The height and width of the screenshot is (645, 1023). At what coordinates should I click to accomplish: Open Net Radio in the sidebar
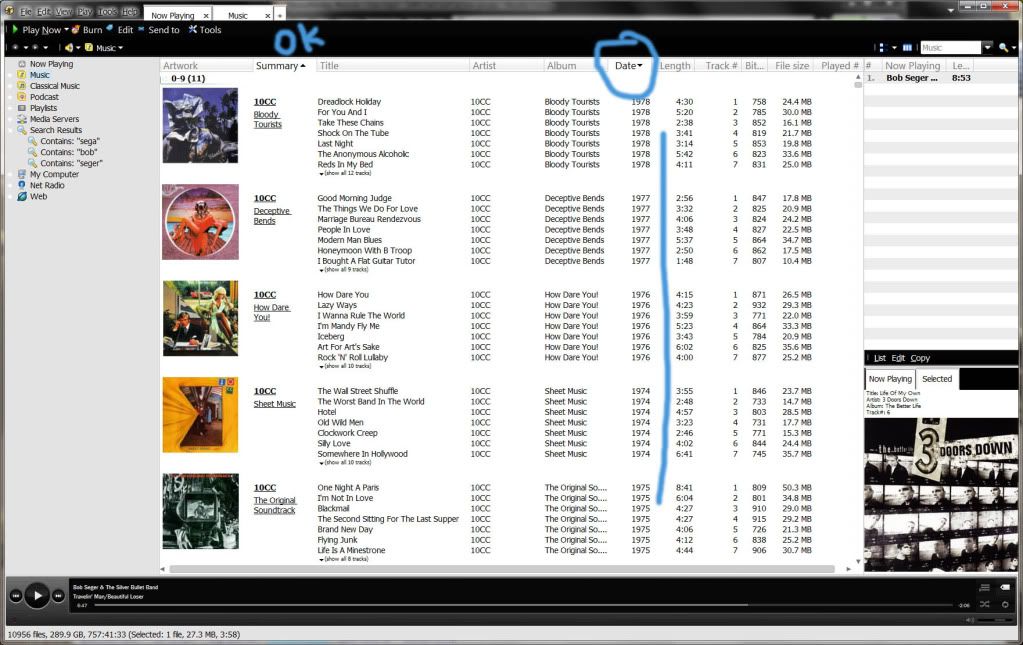pos(46,185)
